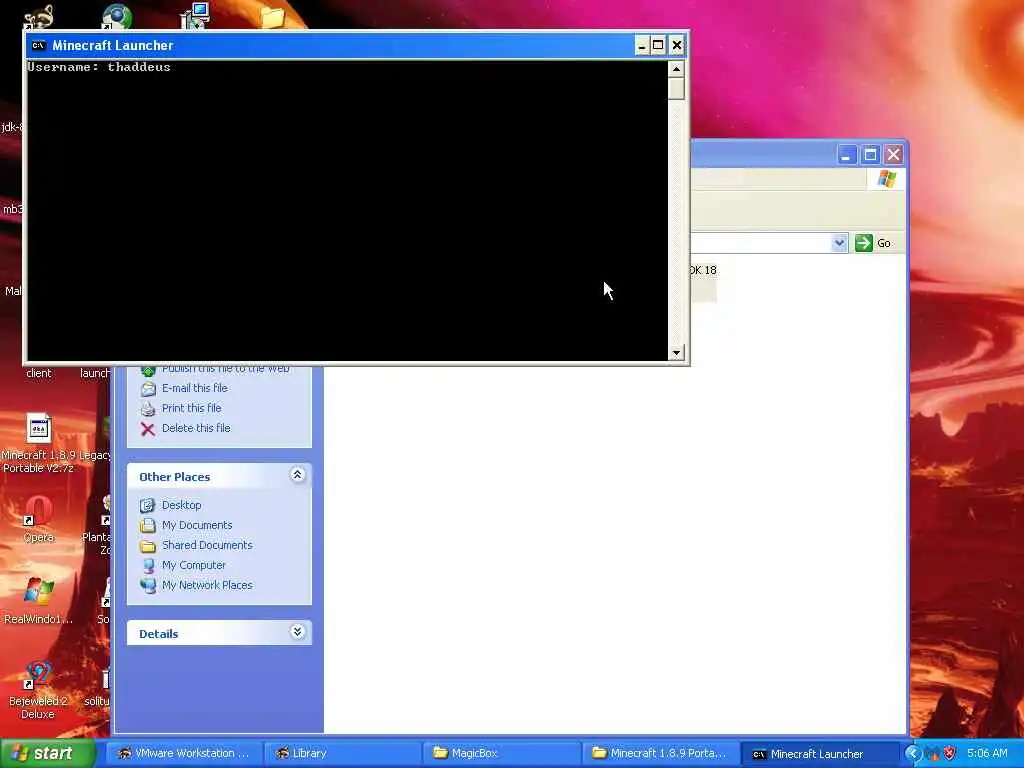Click the 'client' desktop icon label
1024x768 pixels.
39,374
